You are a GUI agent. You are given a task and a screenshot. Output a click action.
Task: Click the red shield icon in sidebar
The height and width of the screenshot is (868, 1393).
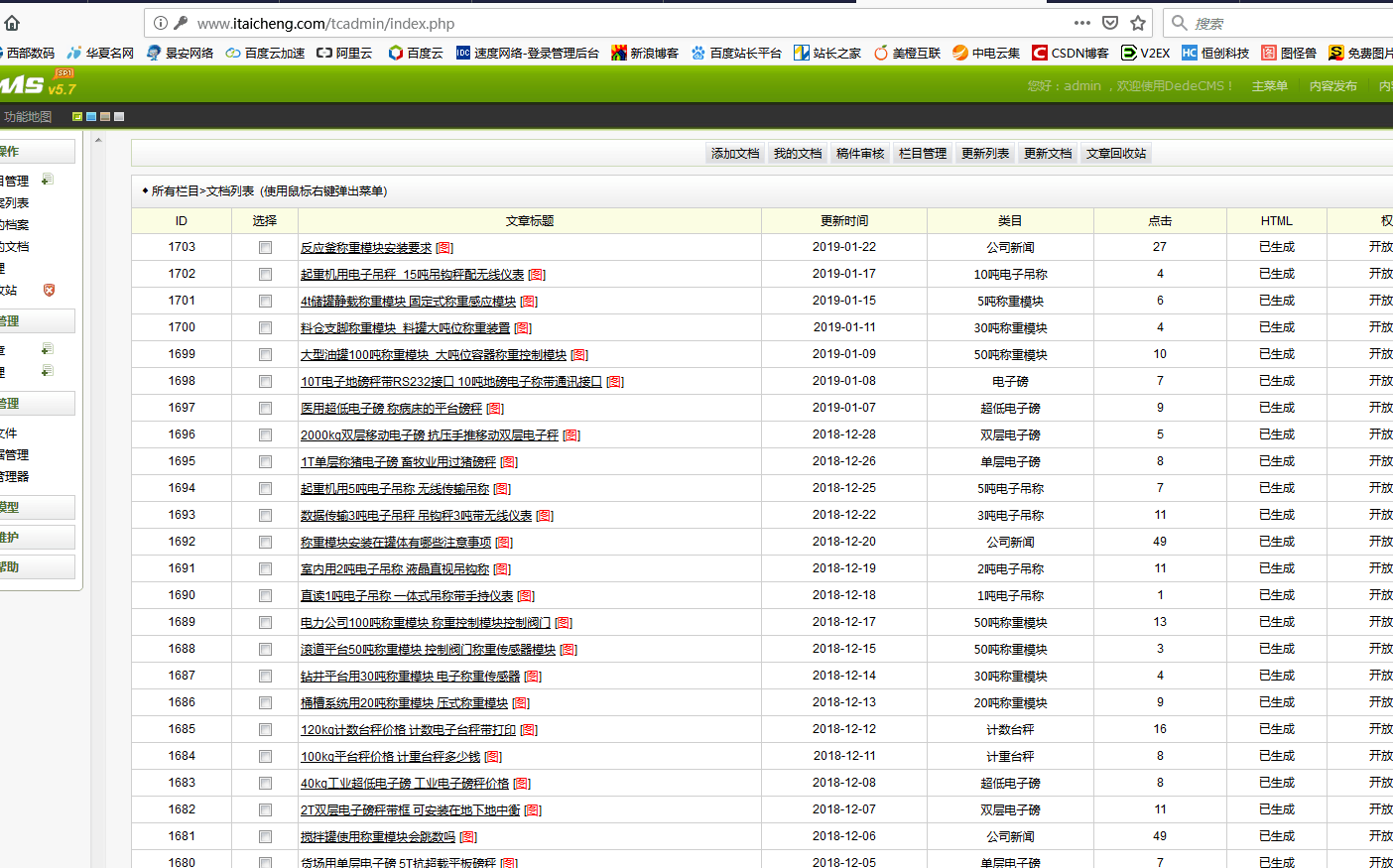pos(49,290)
